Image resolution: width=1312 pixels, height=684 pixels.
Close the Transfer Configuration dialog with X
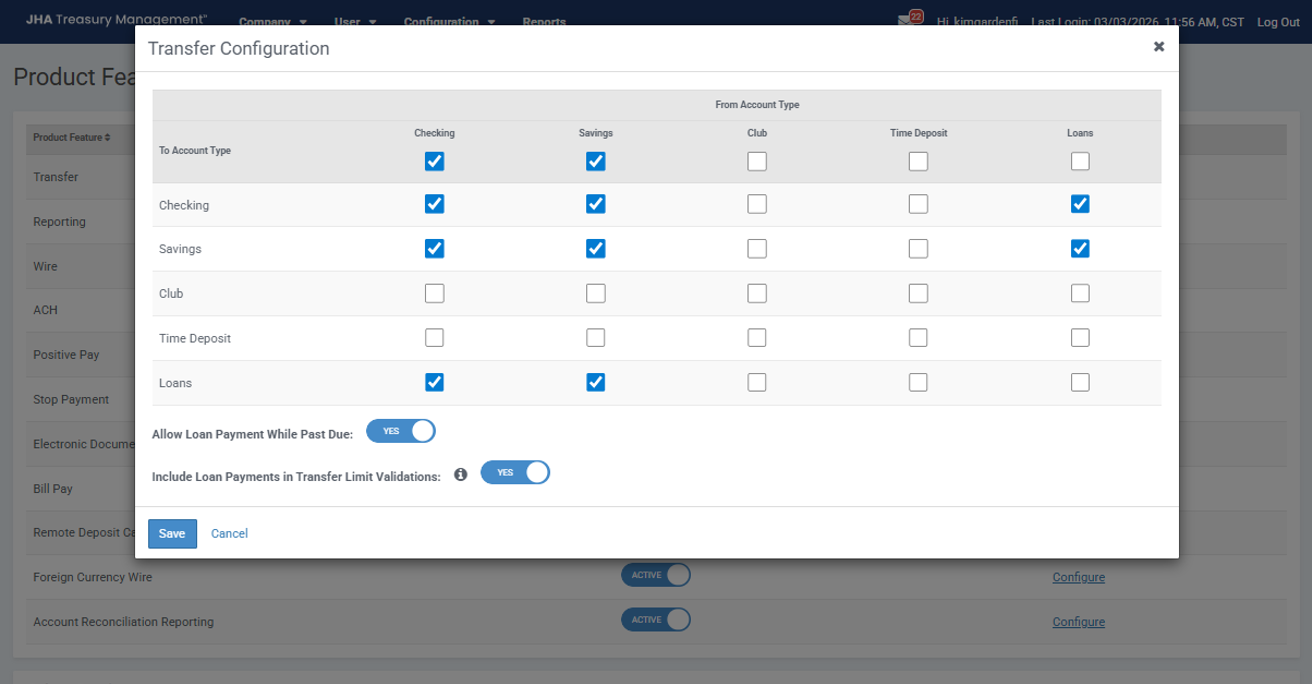(x=1158, y=47)
